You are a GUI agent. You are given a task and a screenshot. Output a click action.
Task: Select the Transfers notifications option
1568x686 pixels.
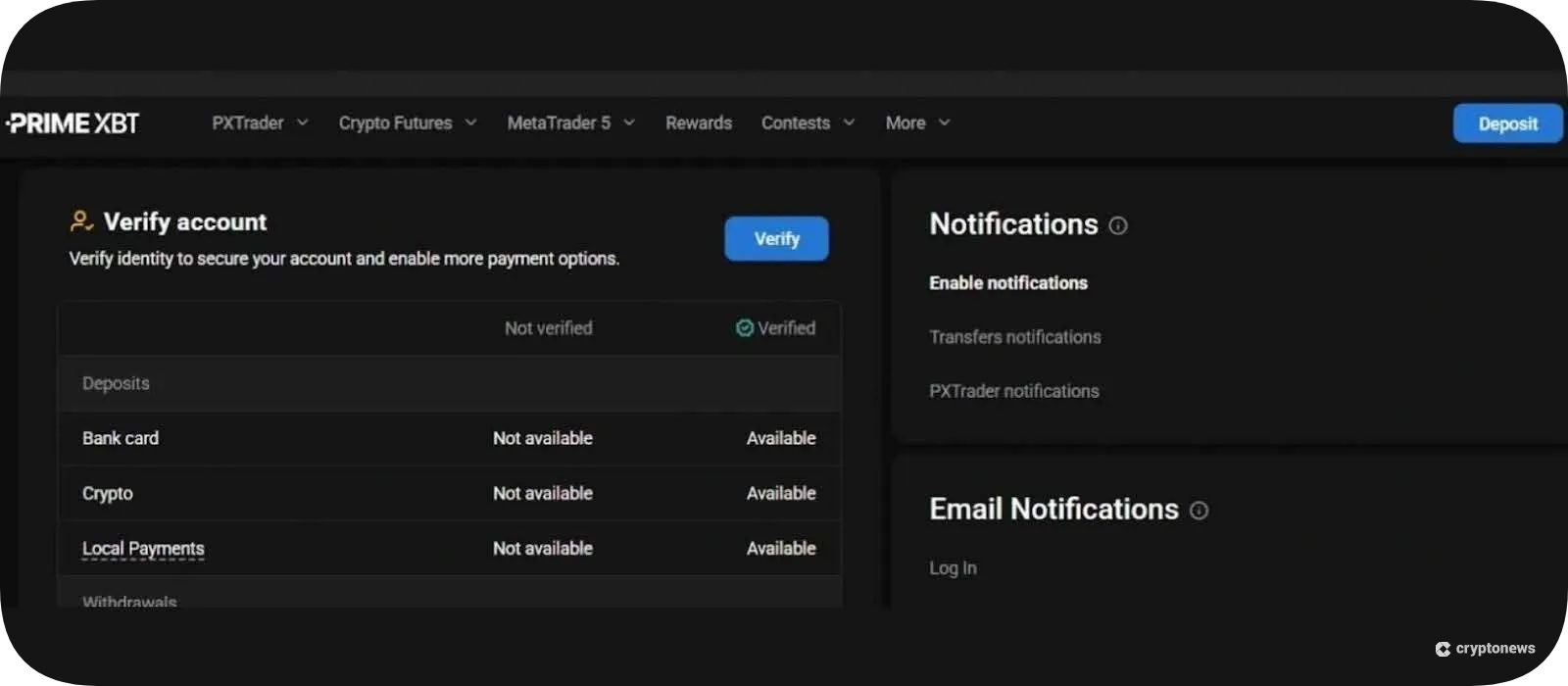[1014, 337]
